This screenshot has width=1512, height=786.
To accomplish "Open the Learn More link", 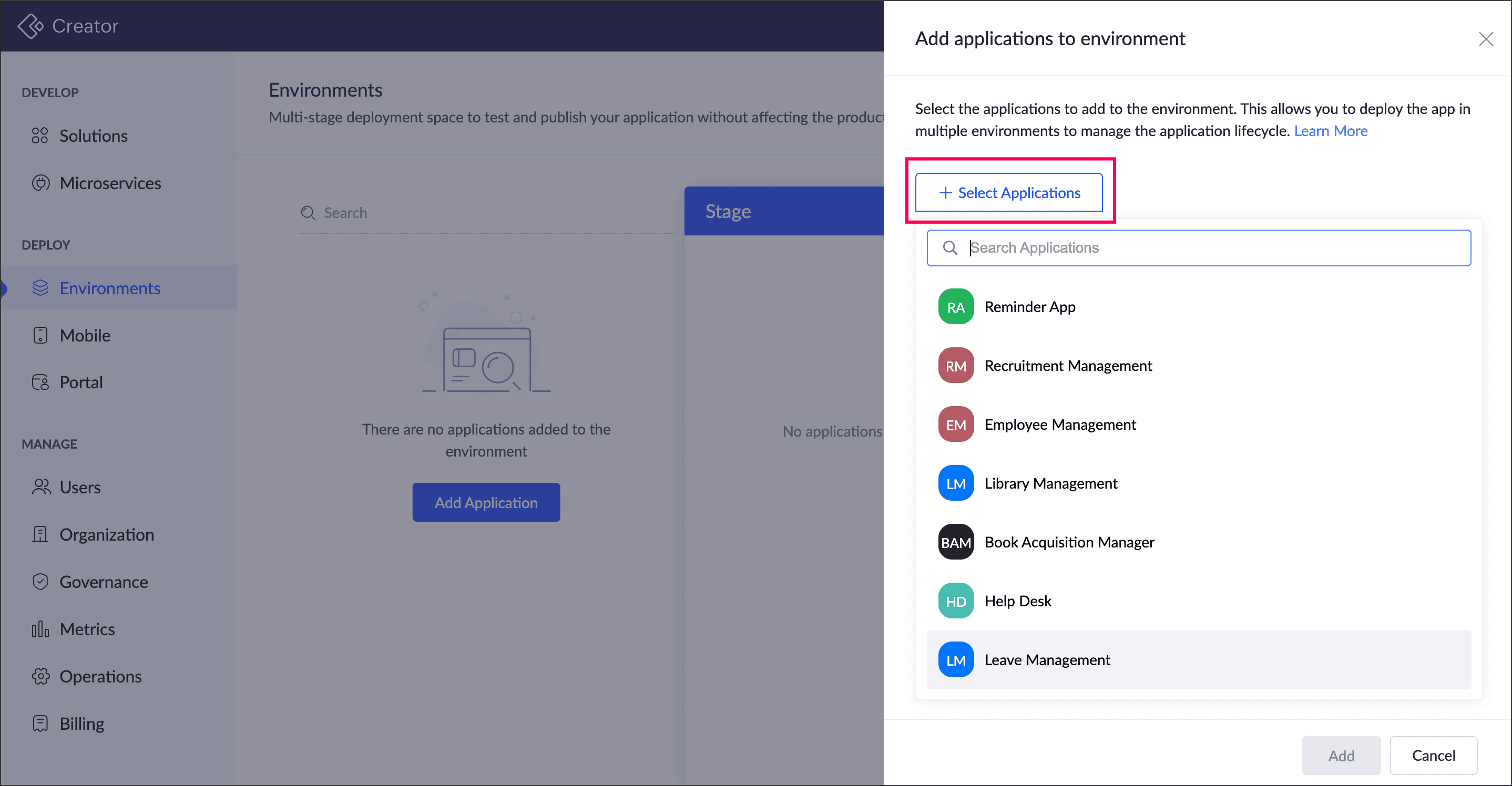I will pyautogui.click(x=1330, y=131).
